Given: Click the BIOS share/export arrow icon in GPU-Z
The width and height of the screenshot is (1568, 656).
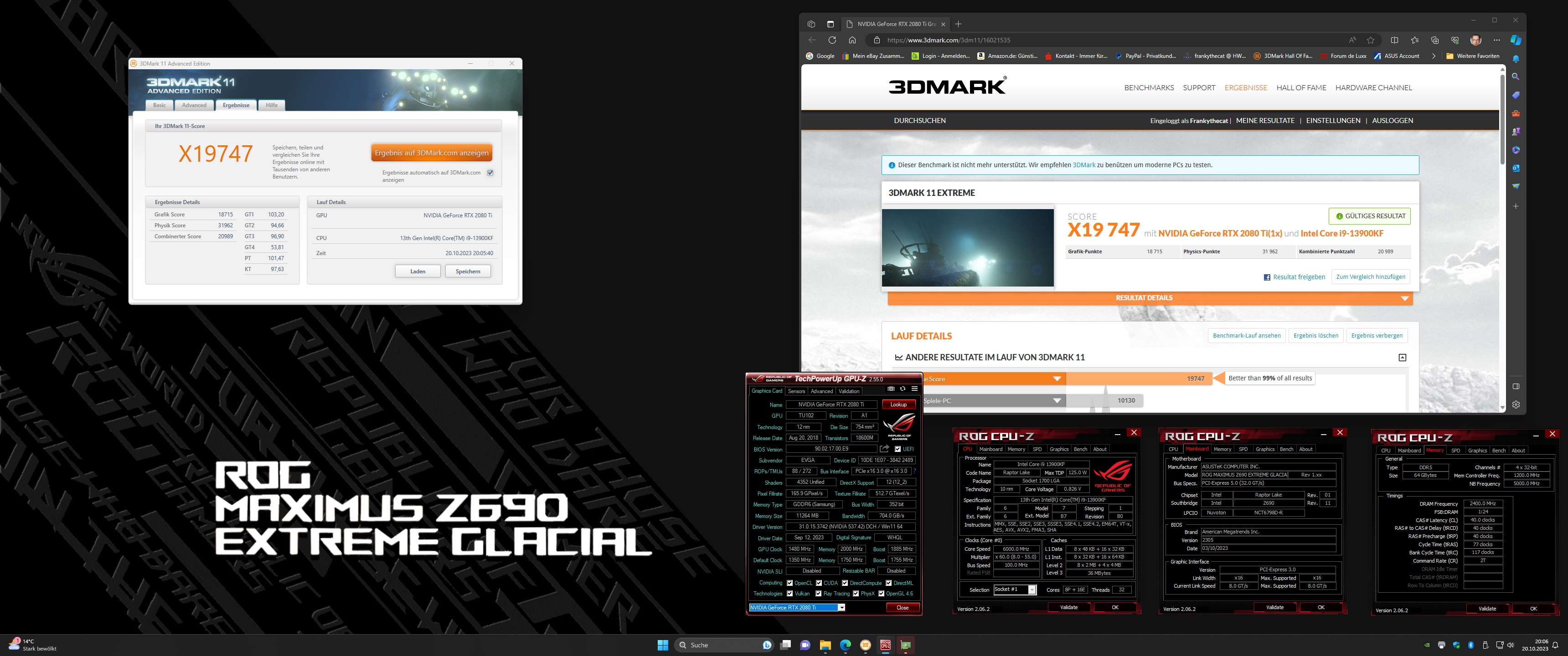Looking at the screenshot, I should (x=884, y=449).
